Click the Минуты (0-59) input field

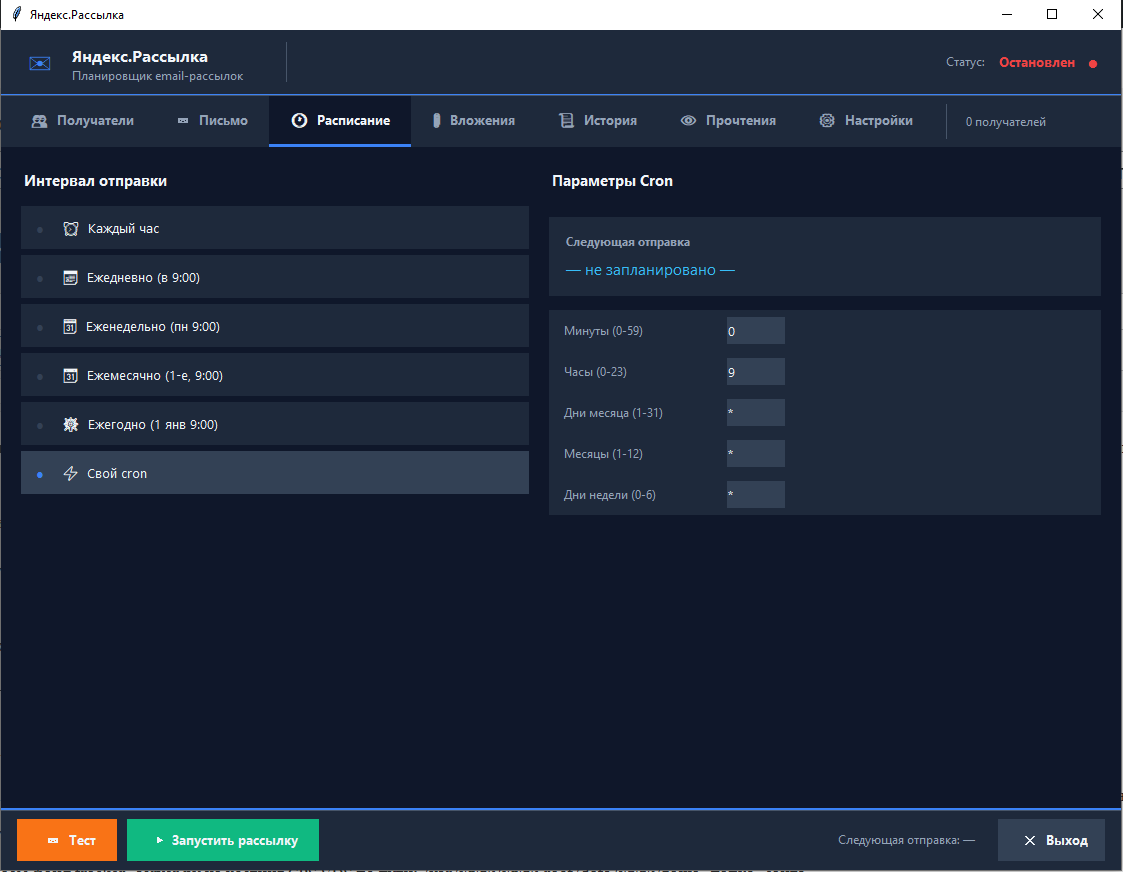[x=755, y=331]
